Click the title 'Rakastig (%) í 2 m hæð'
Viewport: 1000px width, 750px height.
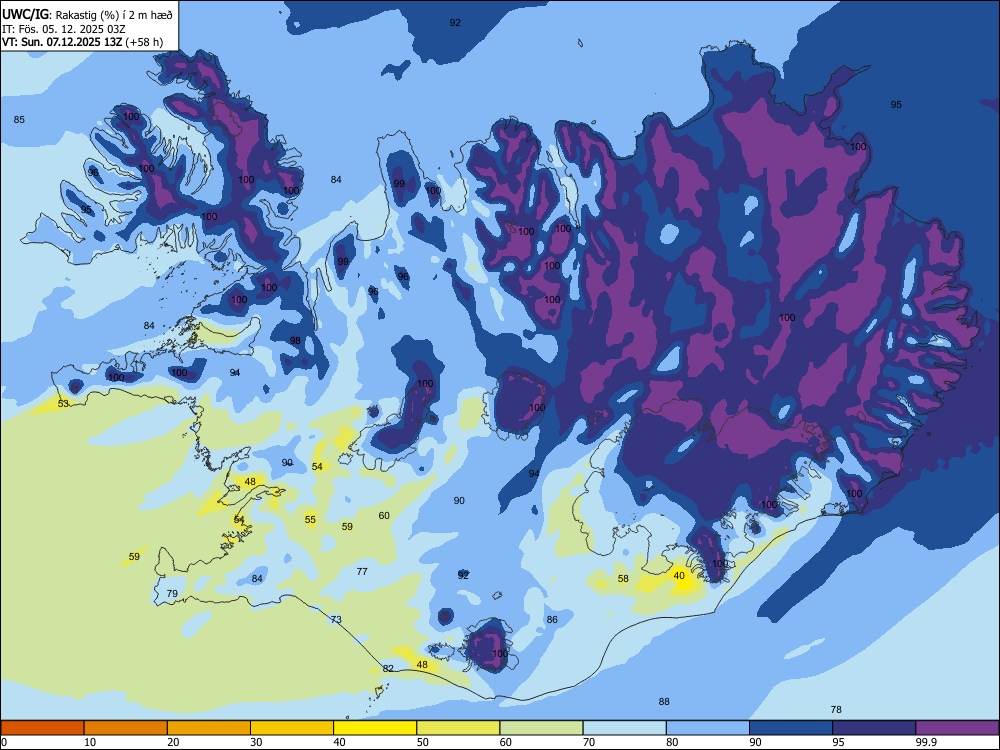(x=114, y=13)
